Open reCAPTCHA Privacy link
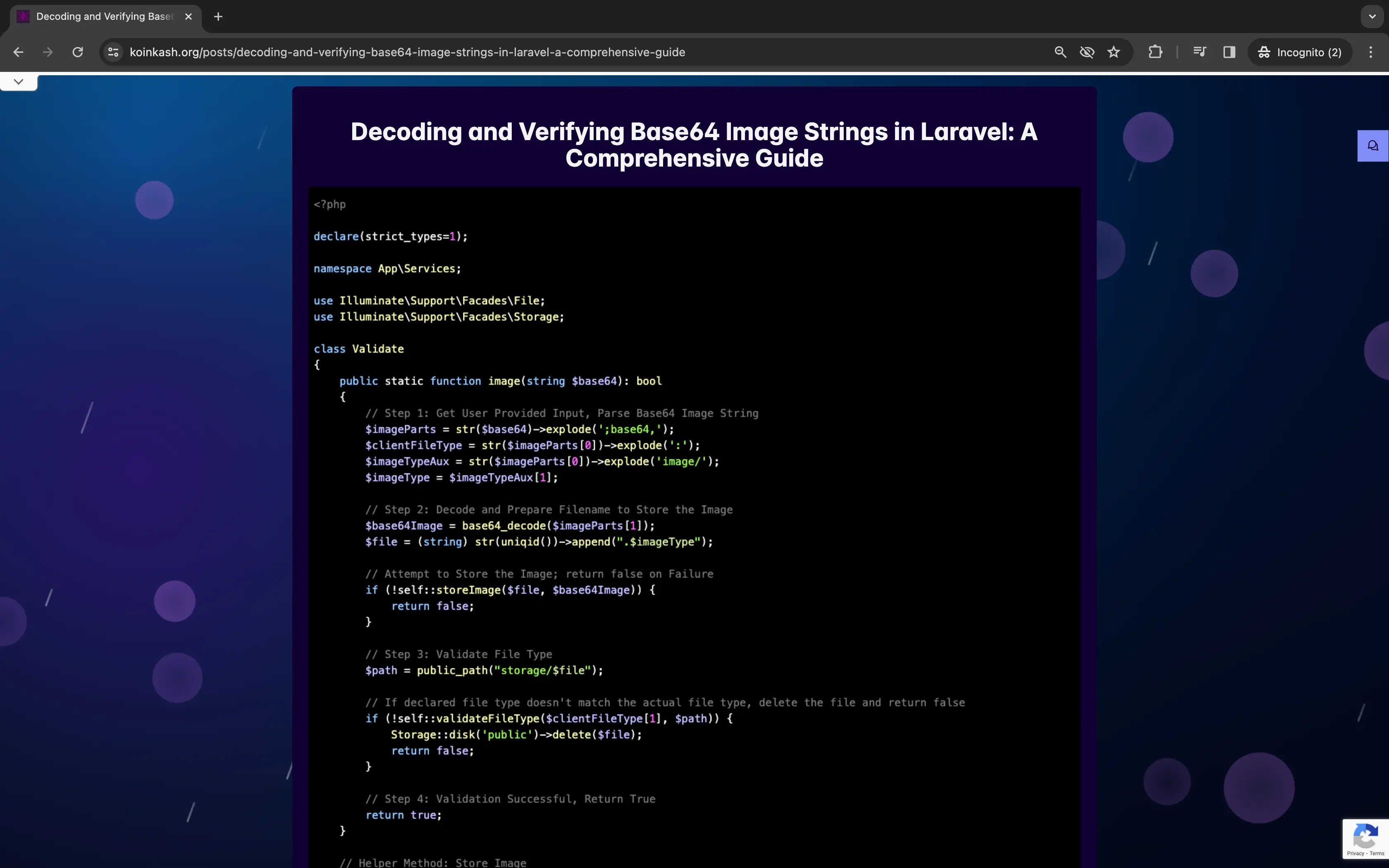The height and width of the screenshot is (868, 1389). [x=1355, y=854]
